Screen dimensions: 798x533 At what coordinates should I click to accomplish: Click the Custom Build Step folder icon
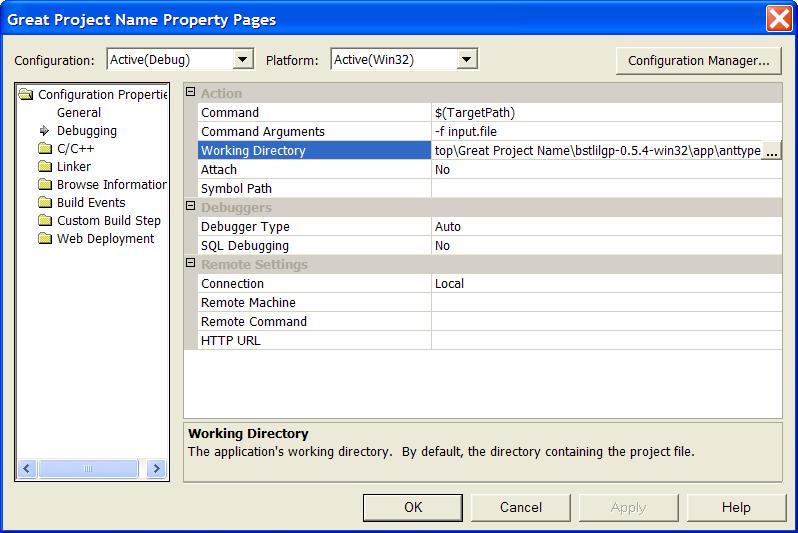45,220
